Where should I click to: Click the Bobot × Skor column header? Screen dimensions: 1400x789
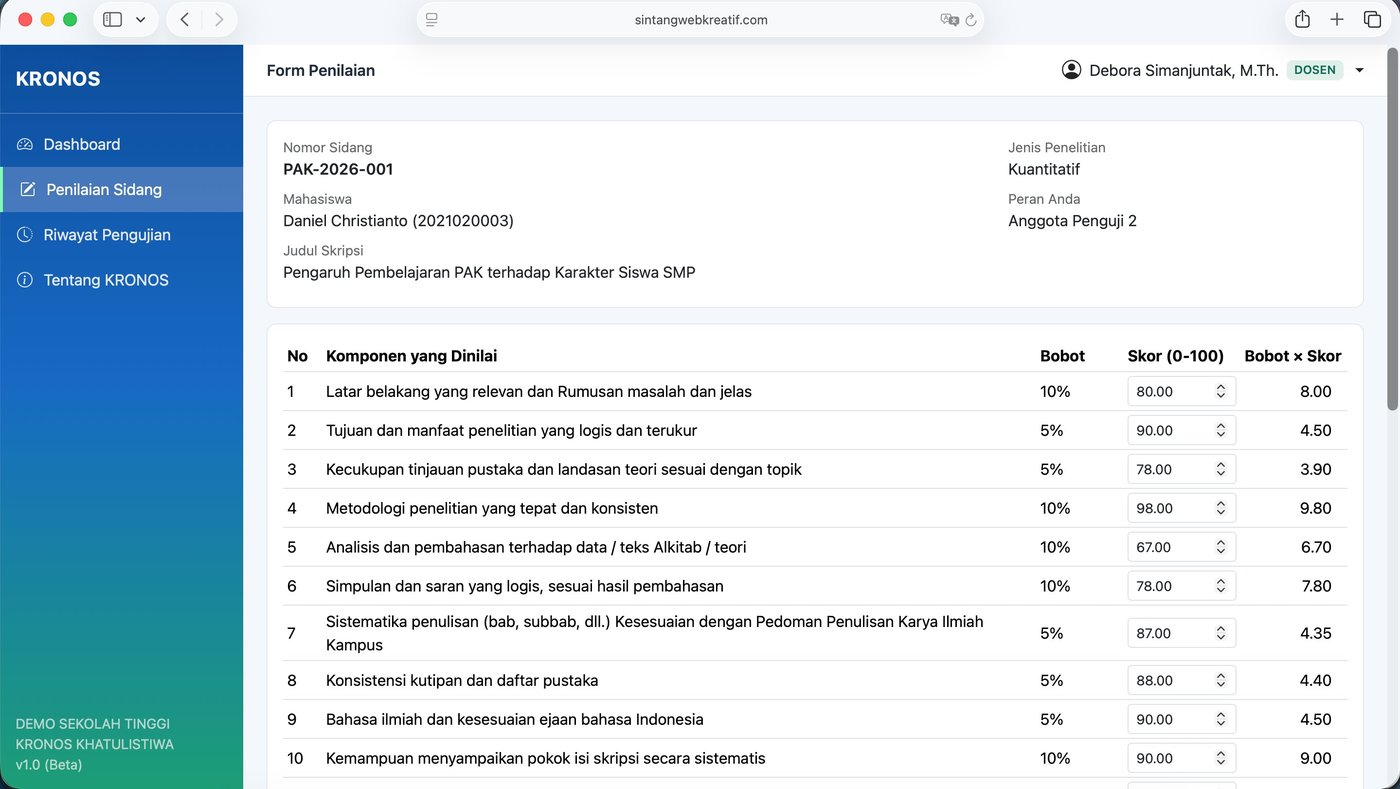pos(1293,356)
